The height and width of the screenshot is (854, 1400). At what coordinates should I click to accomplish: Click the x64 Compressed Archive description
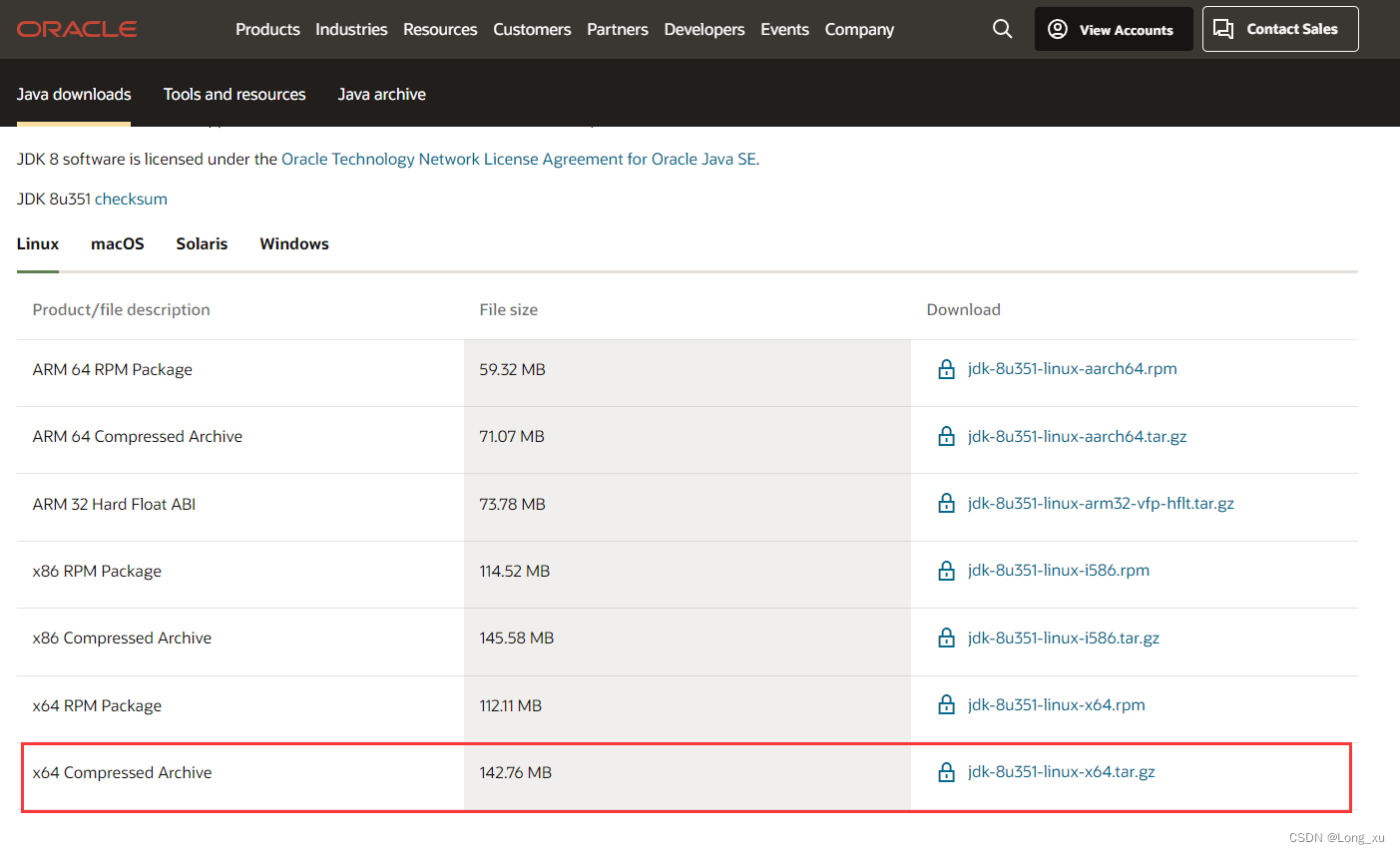[122, 772]
